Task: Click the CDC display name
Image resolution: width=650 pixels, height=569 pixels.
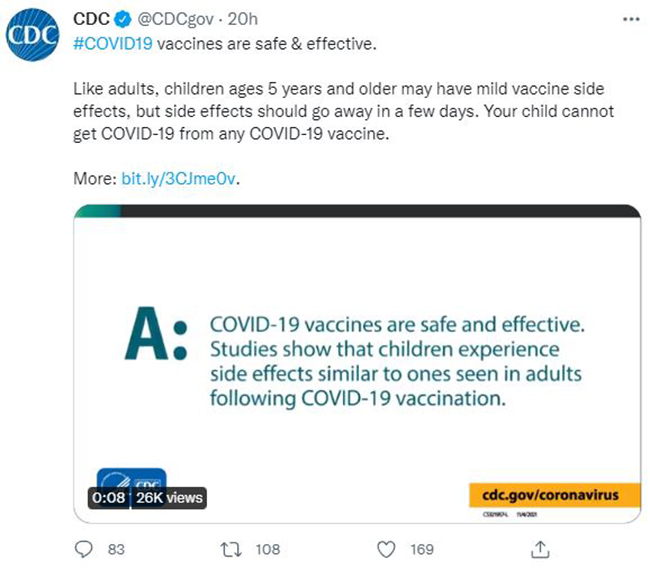Action: (92, 19)
